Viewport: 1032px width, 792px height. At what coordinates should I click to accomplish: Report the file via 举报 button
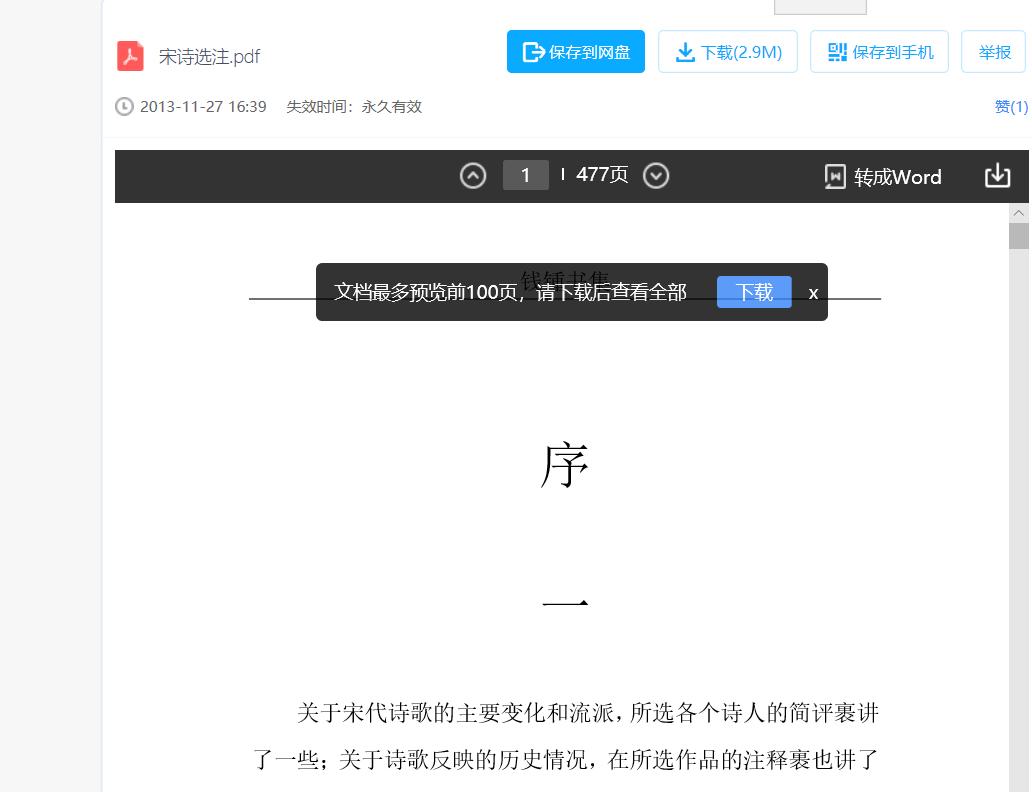pyautogui.click(x=994, y=51)
